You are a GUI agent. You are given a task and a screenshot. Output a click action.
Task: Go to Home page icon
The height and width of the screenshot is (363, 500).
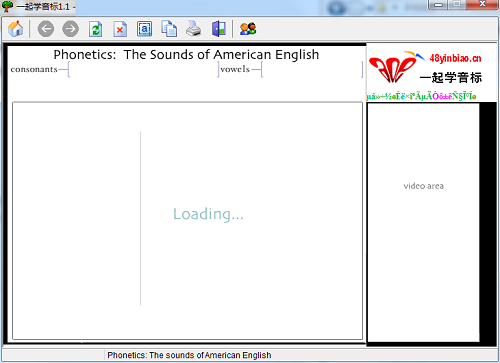click(x=15, y=29)
